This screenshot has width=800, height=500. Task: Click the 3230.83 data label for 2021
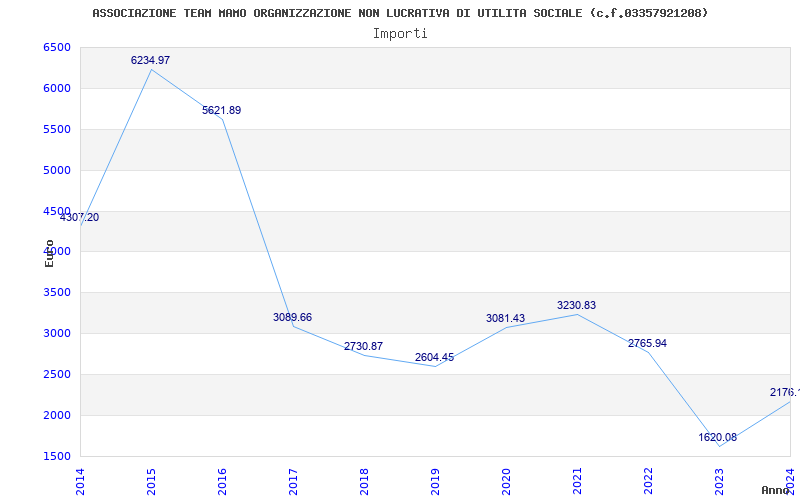point(577,306)
